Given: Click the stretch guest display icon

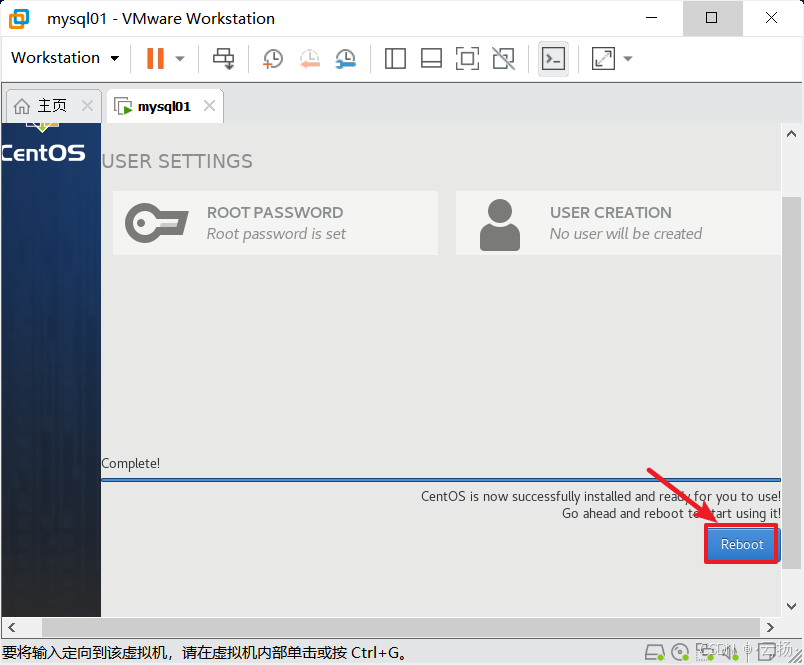Looking at the screenshot, I should coord(604,58).
